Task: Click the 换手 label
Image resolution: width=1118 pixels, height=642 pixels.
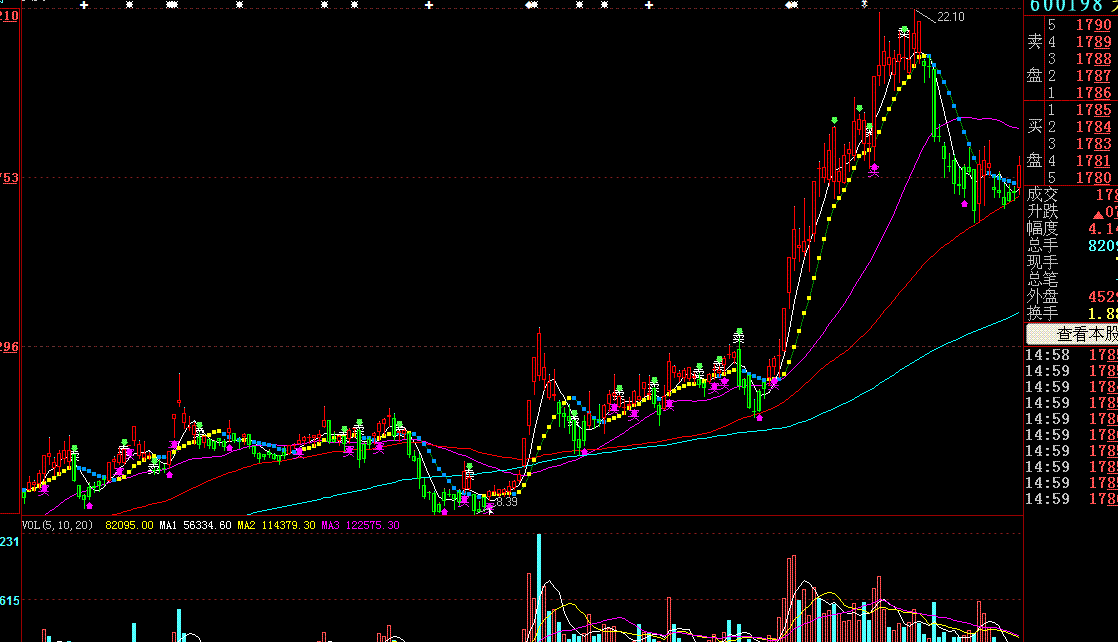Action: coord(1042,313)
